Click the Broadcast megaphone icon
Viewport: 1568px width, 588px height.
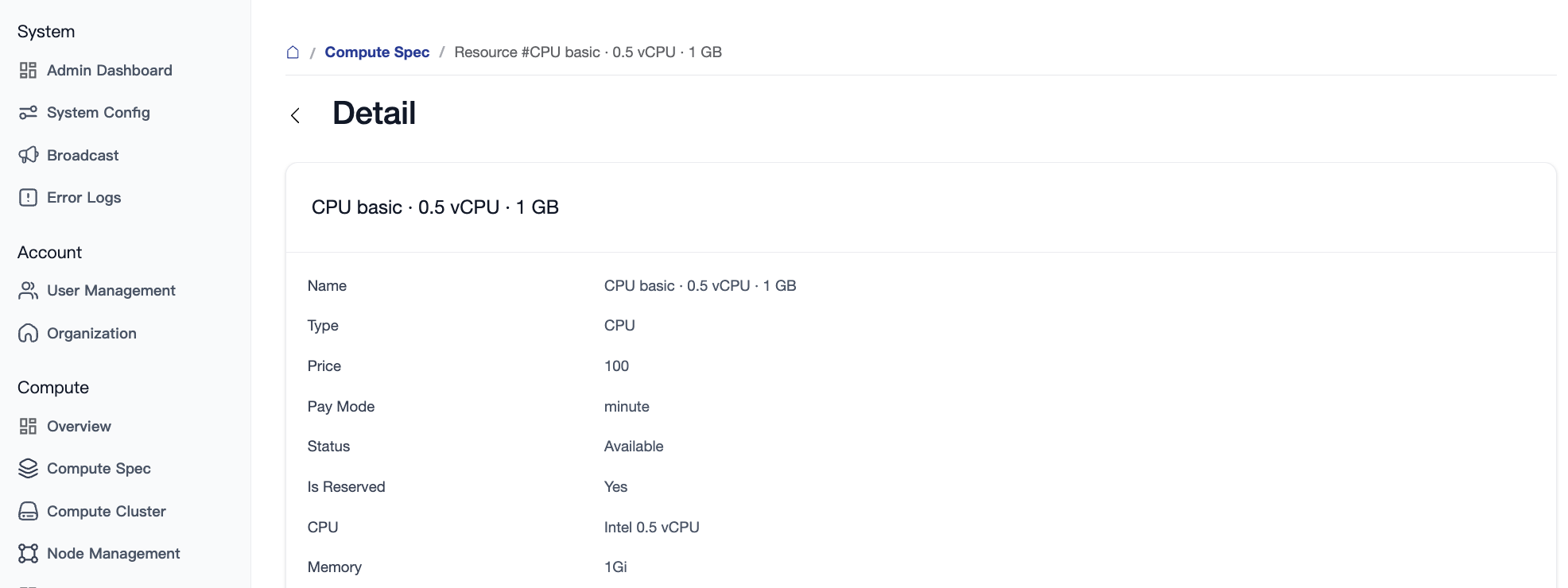click(x=28, y=155)
